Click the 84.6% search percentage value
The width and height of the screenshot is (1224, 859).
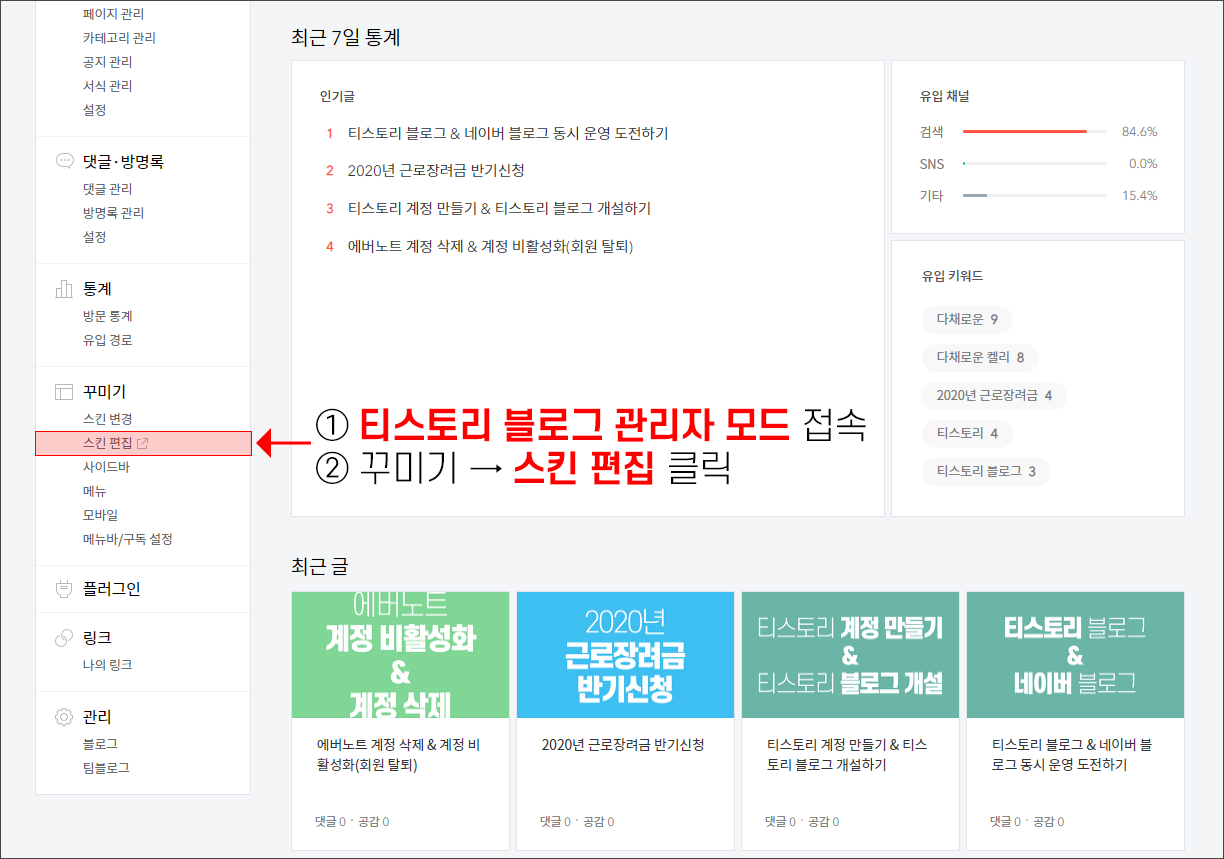point(1139,131)
